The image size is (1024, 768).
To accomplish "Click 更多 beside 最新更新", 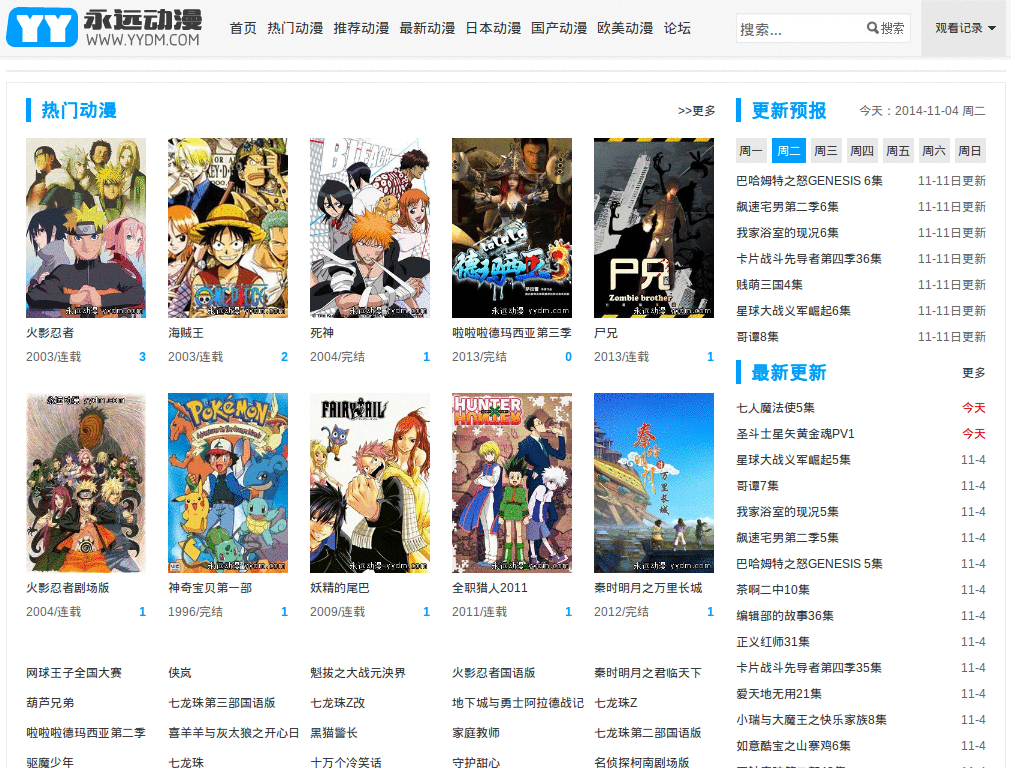I will (974, 373).
